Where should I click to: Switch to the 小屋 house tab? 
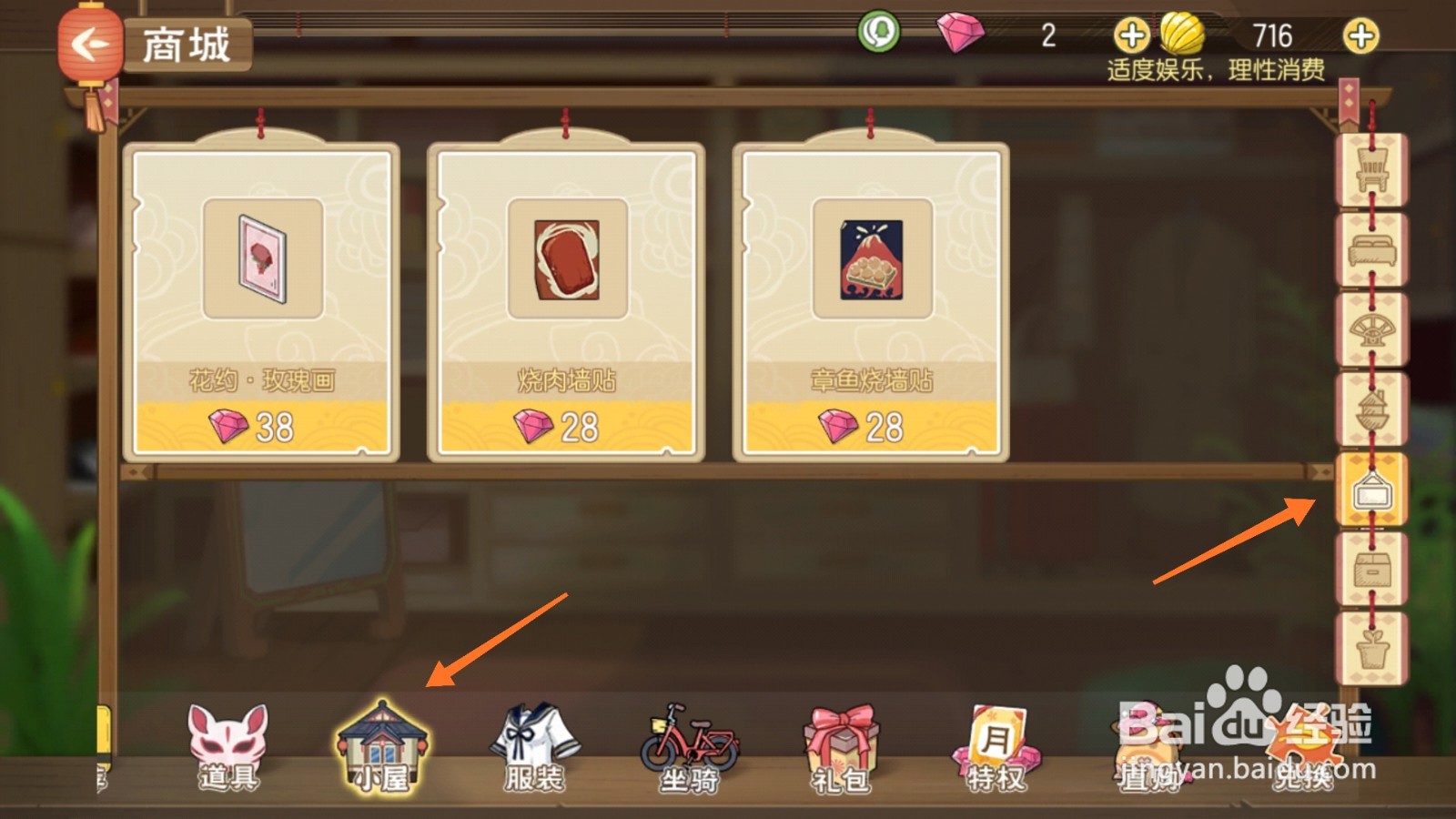coord(382,744)
